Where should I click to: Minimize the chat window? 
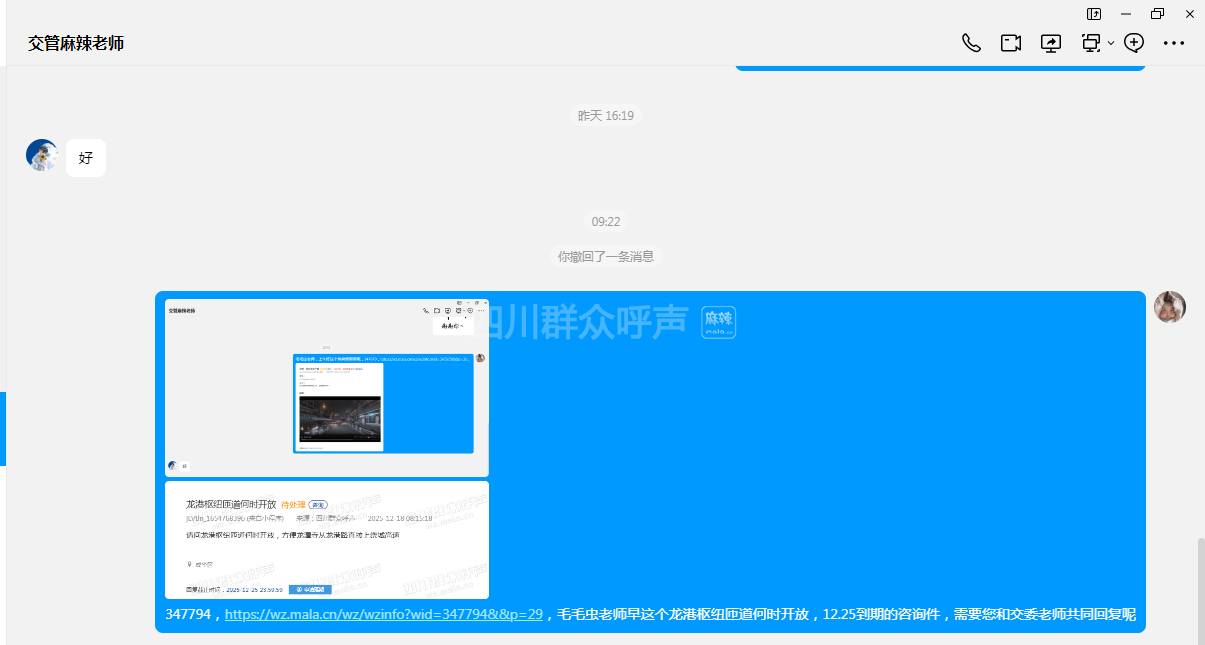pyautogui.click(x=1126, y=14)
